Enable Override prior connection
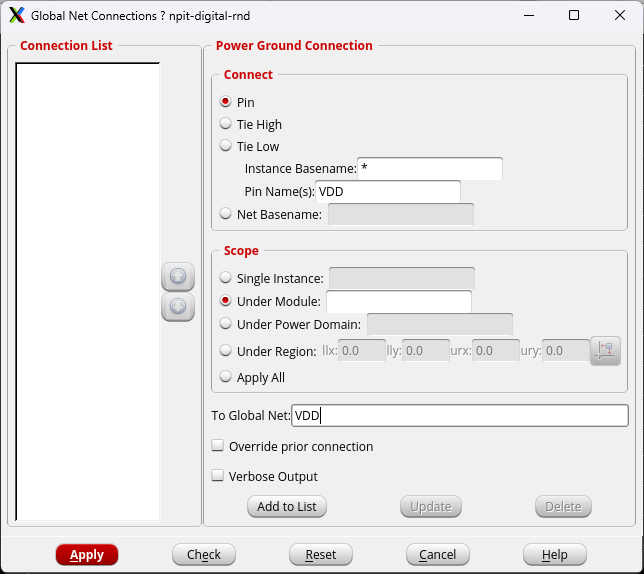This screenshot has height=574, width=644. pos(217,446)
